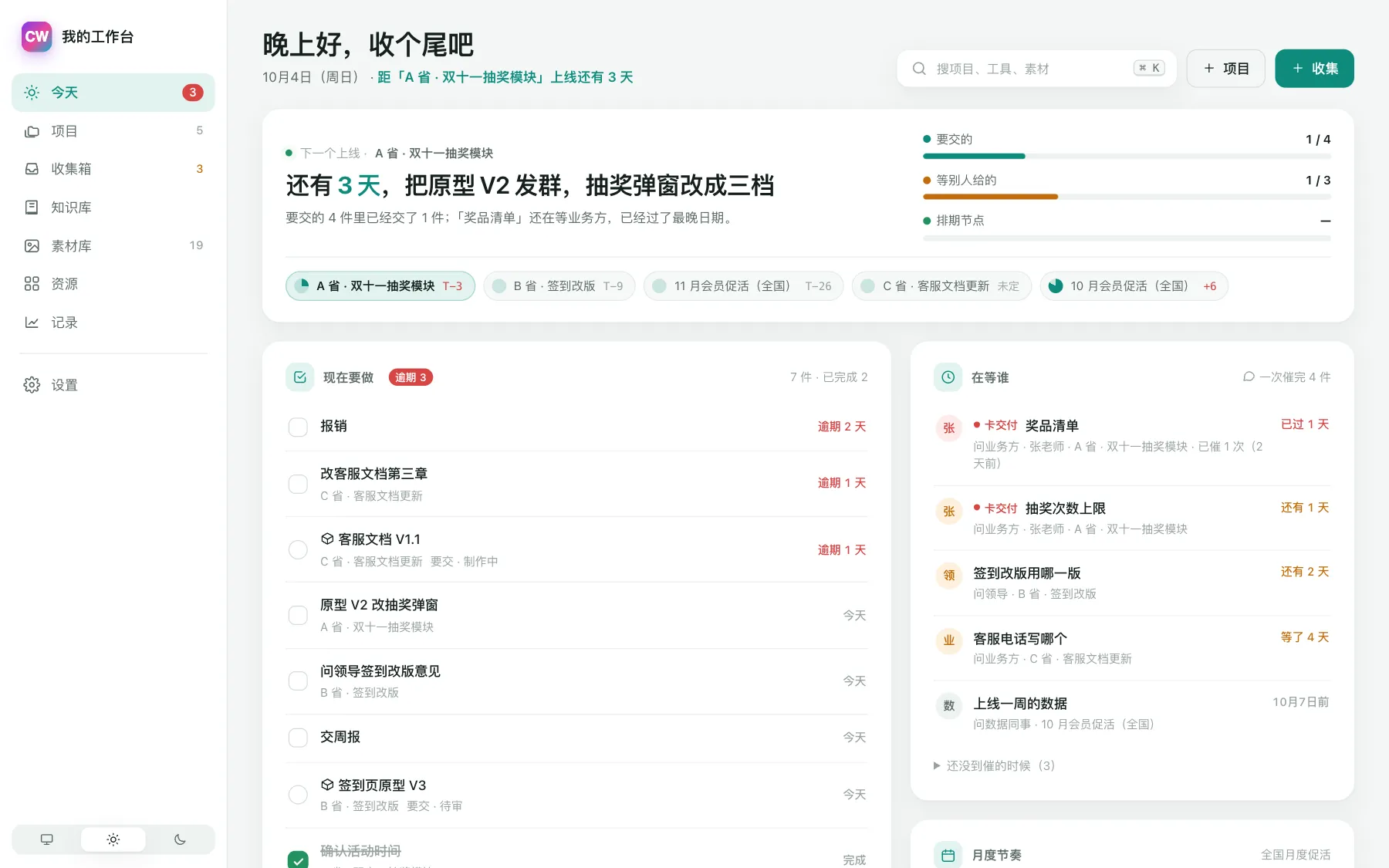Check off 改客服文档第三章

coord(298,484)
